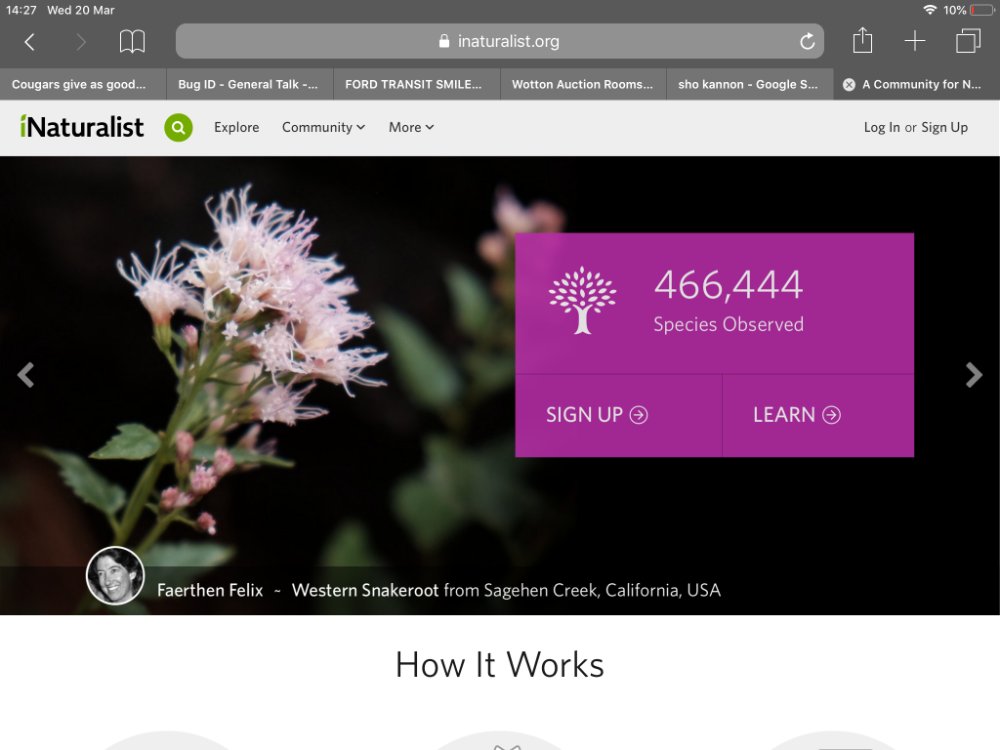Screen dimensions: 1000x750
Task: Tap the 14:27 clock in status bar
Action: point(21,10)
